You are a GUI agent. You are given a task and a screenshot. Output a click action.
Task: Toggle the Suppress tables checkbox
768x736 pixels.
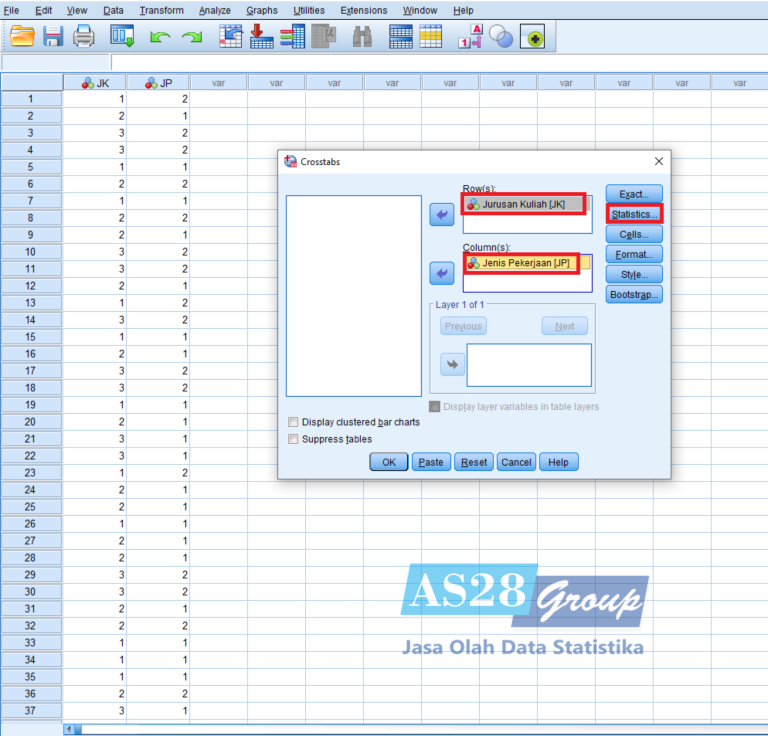tap(293, 439)
